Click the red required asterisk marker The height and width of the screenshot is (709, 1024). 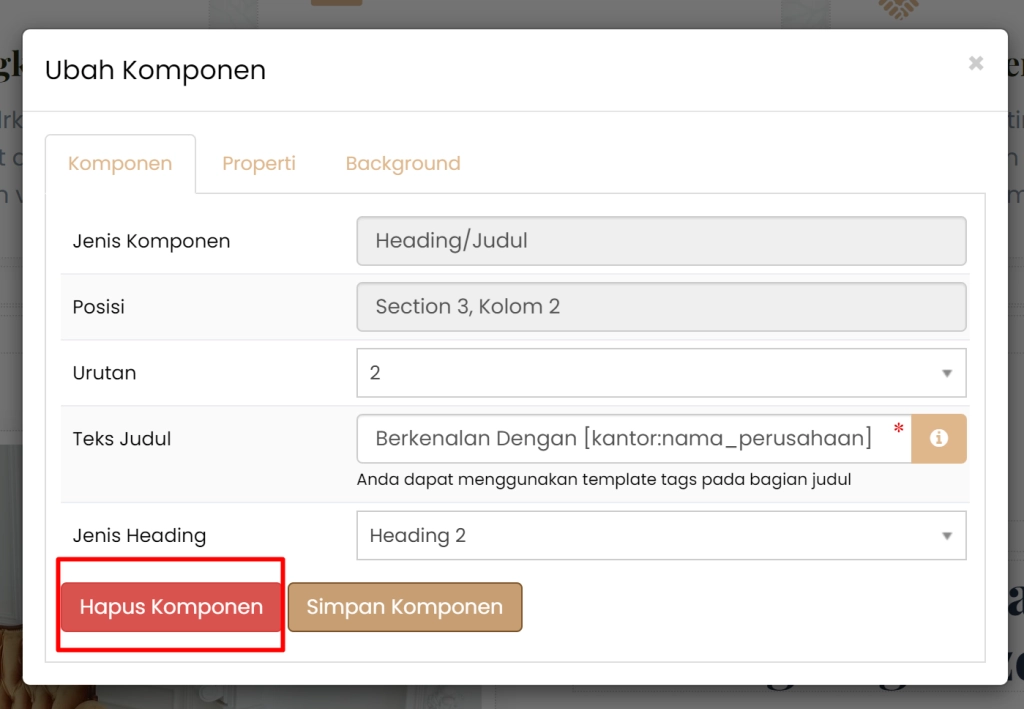click(x=898, y=430)
